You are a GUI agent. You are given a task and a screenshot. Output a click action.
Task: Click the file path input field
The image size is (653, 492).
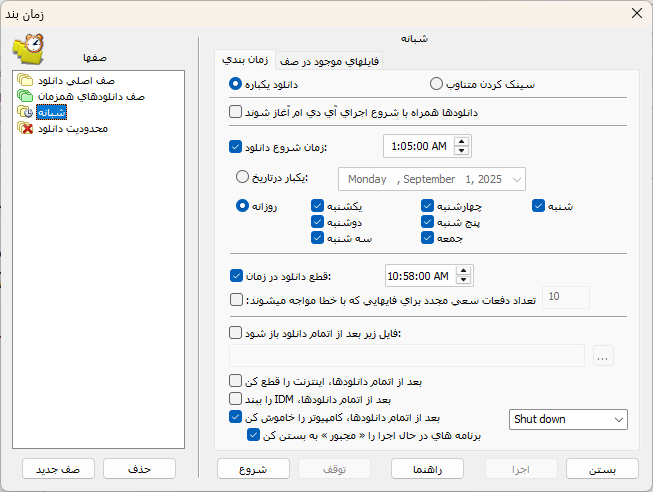[406, 355]
